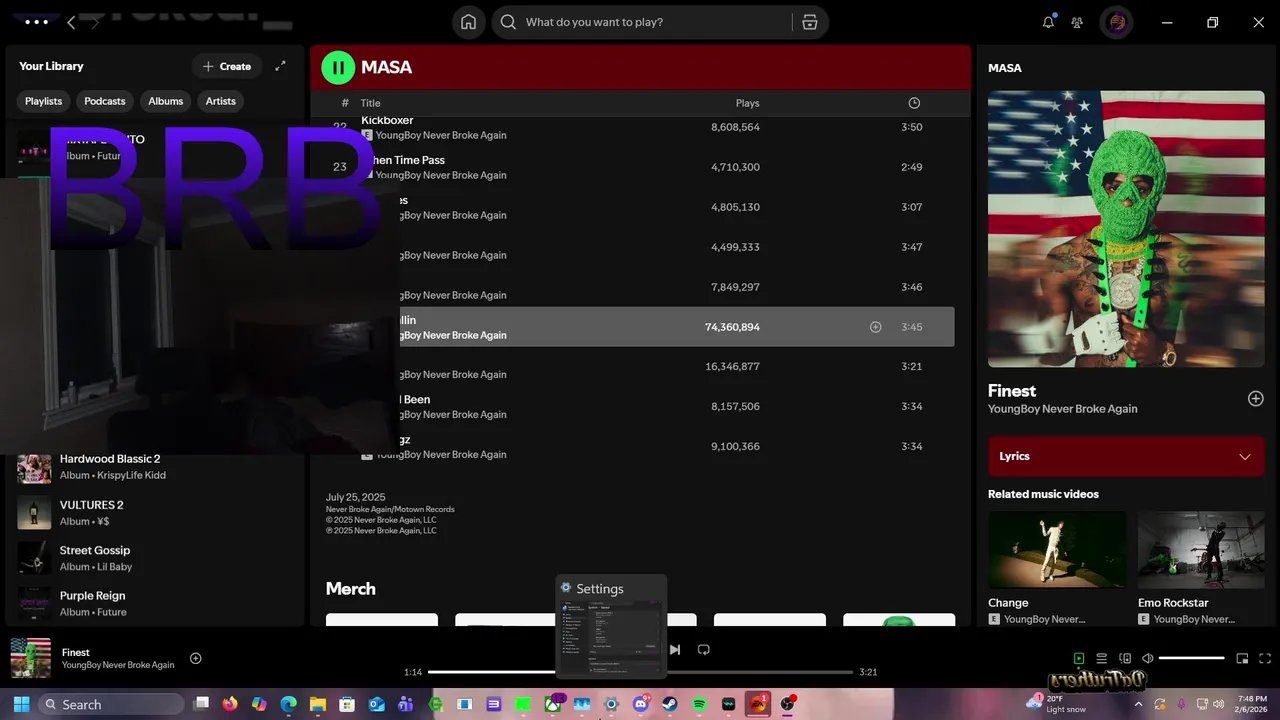Show hidden system tray icons
The image size is (1280, 720).
pos(1138,704)
